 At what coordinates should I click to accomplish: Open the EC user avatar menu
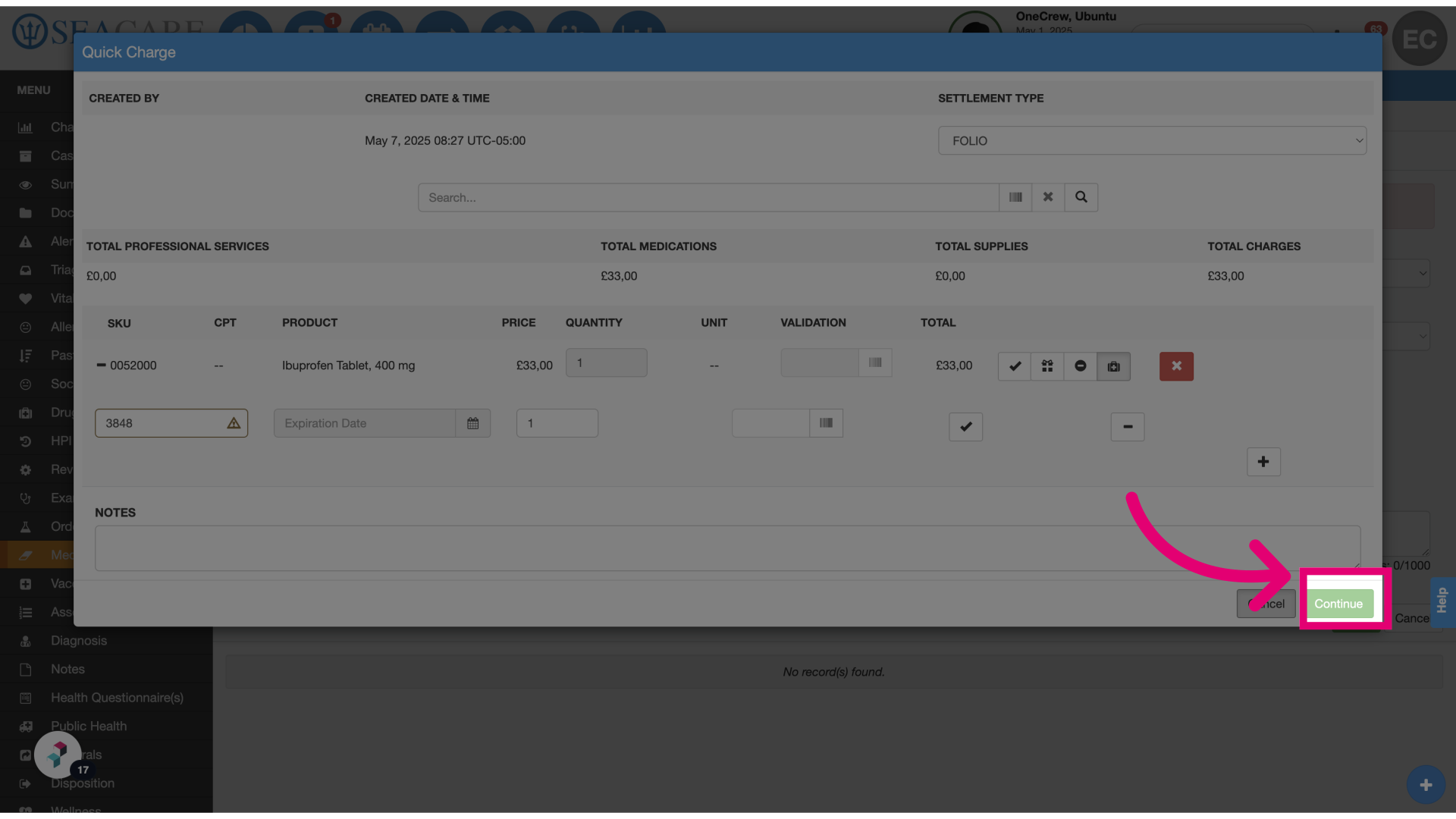click(1419, 39)
